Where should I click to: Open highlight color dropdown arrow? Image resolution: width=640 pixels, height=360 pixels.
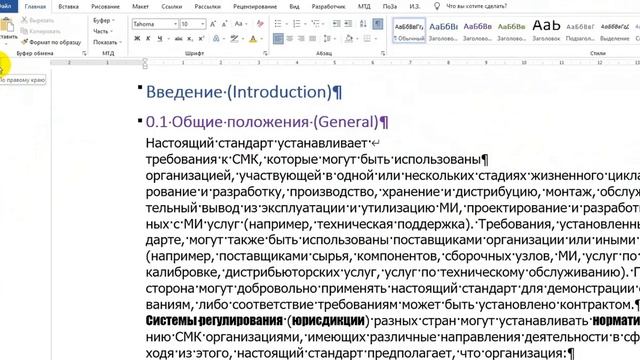point(243,39)
